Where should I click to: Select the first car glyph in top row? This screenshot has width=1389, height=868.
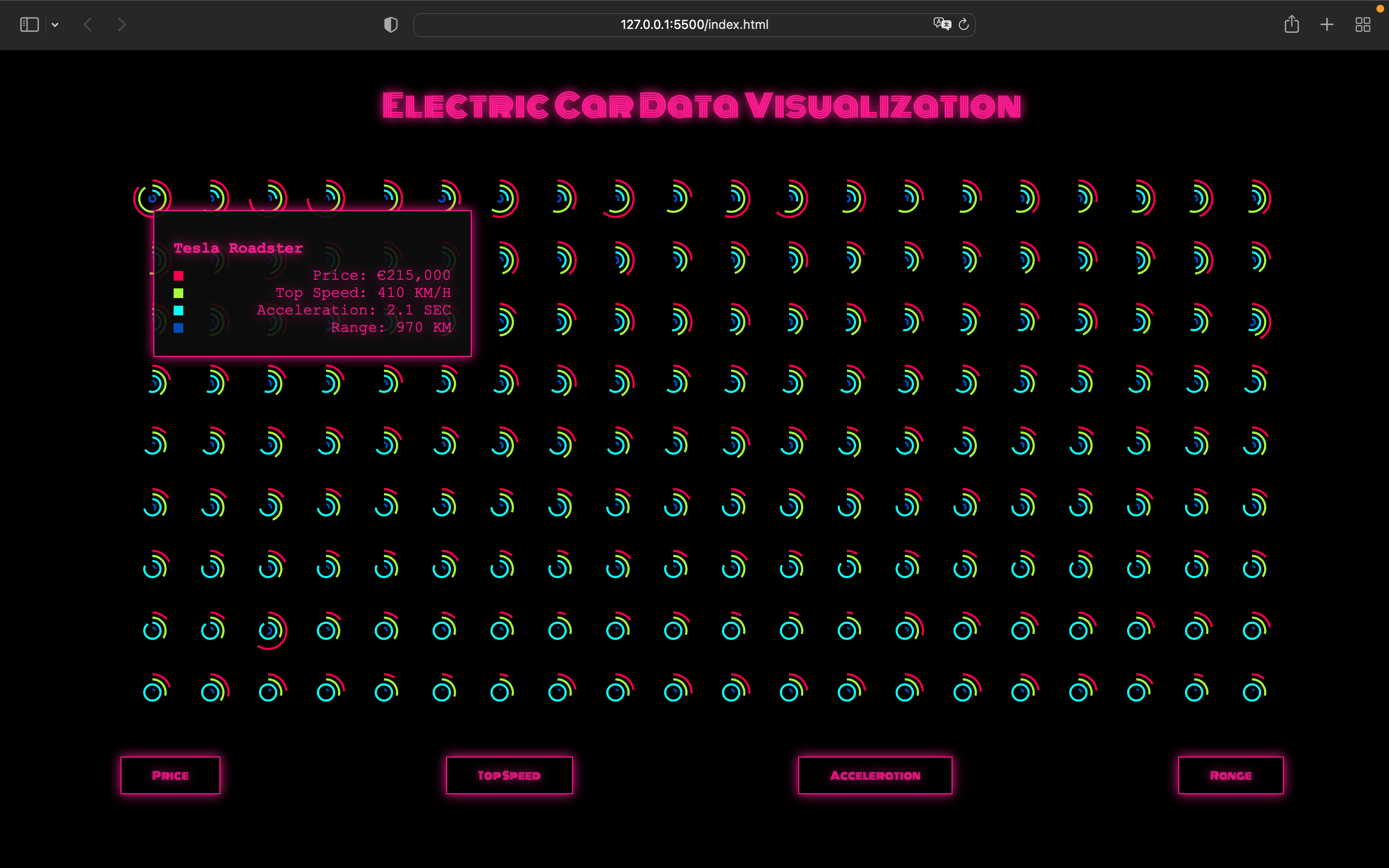click(153, 198)
